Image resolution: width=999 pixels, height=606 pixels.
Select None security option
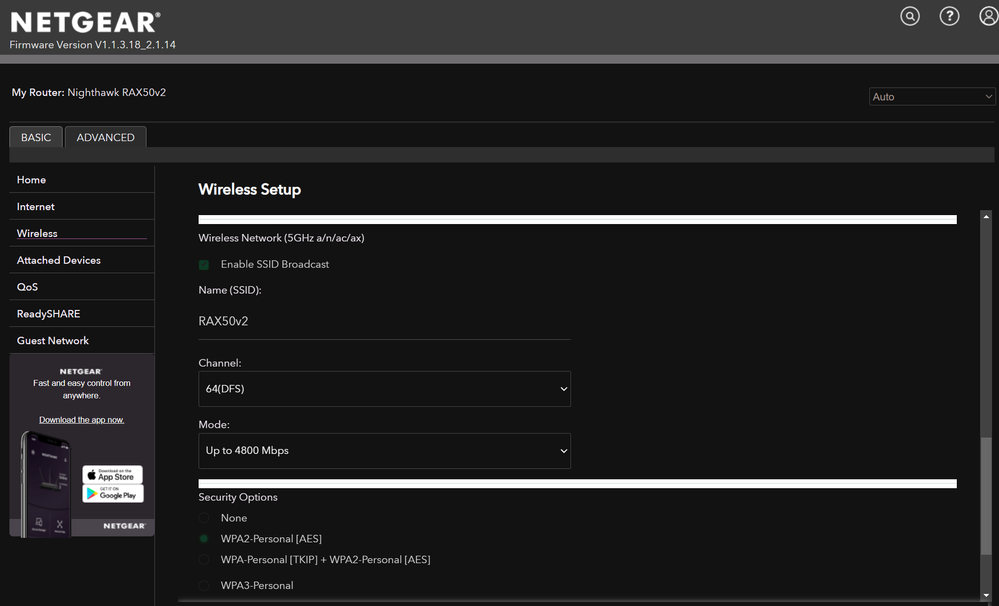204,518
